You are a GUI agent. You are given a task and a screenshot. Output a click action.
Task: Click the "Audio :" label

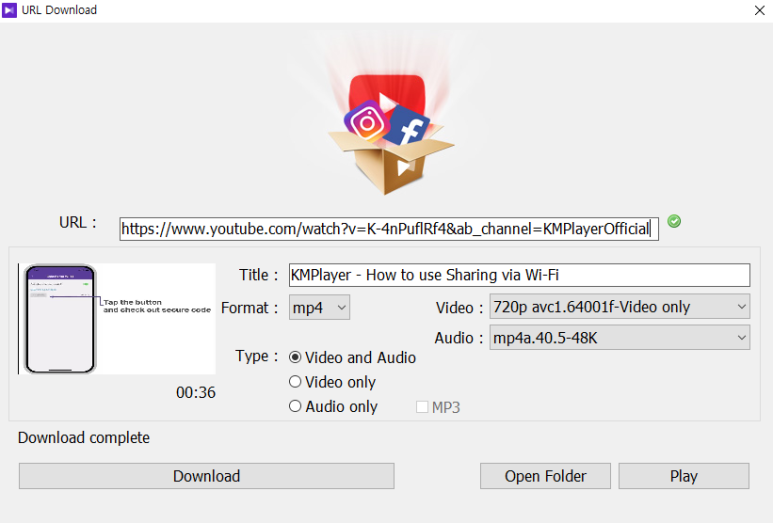pyautogui.click(x=459, y=338)
